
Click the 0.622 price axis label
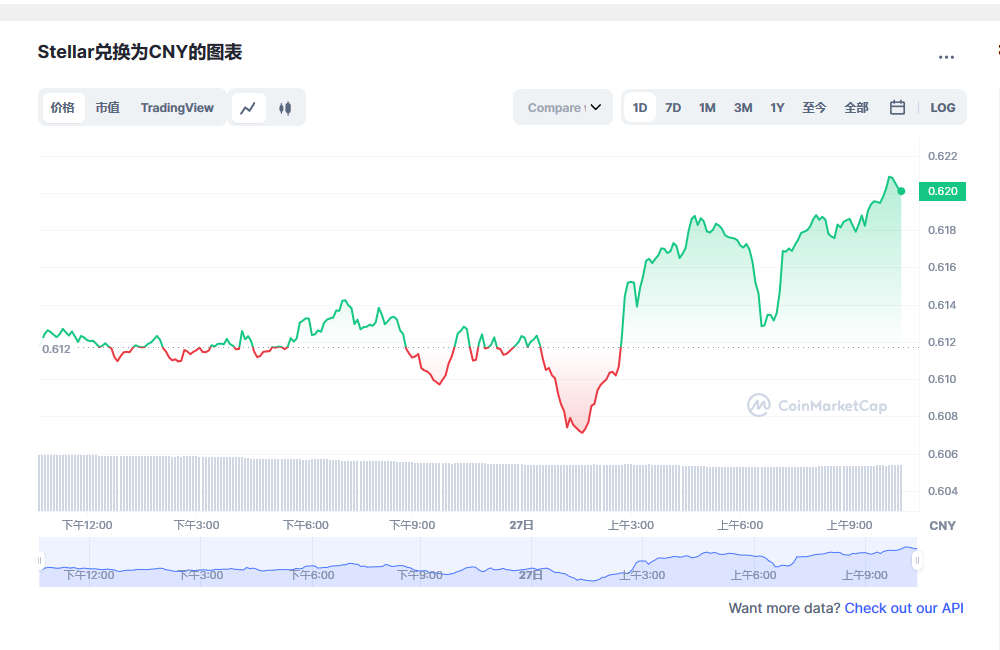(943, 156)
